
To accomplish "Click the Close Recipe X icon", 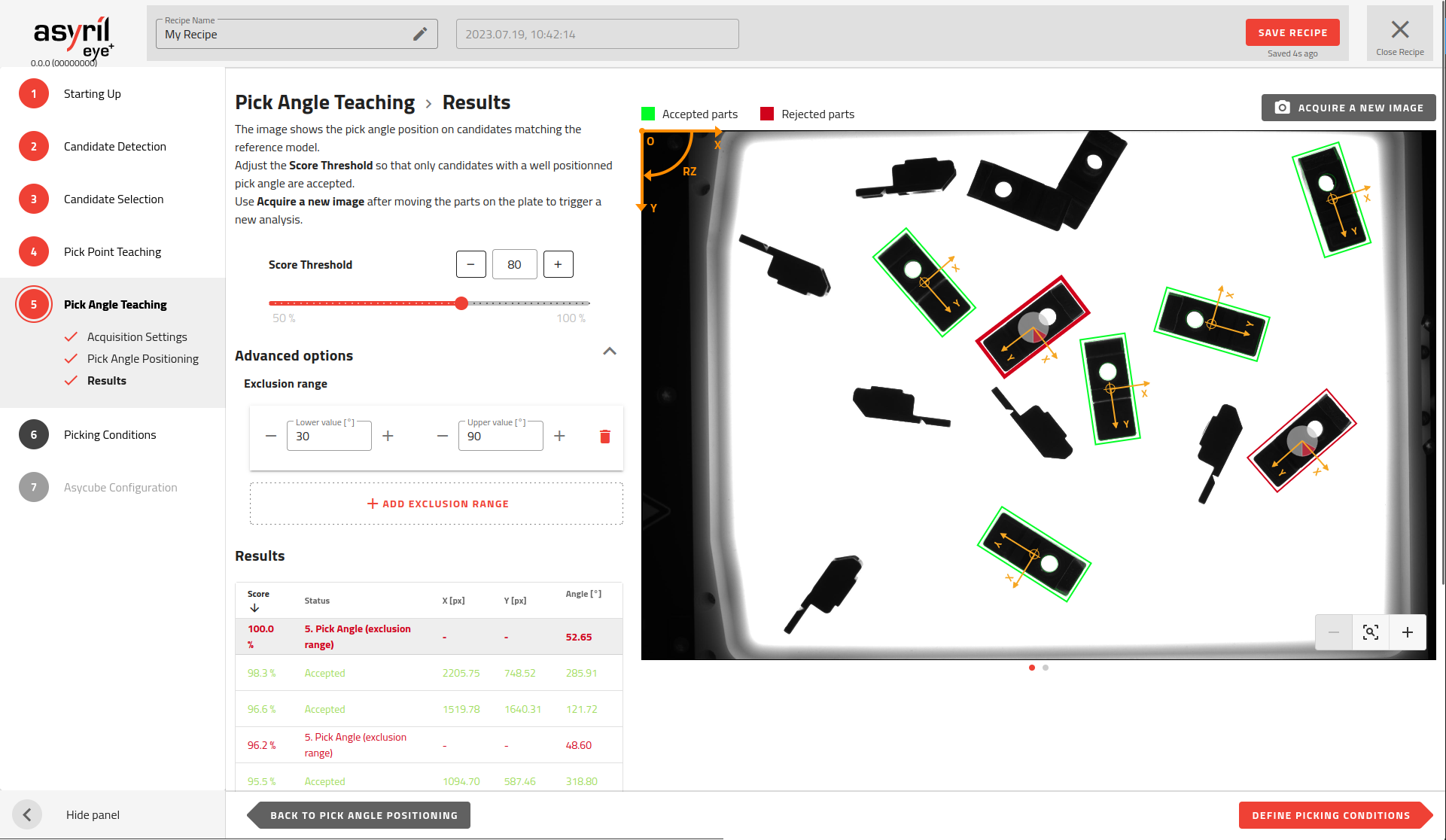I will [1399, 30].
